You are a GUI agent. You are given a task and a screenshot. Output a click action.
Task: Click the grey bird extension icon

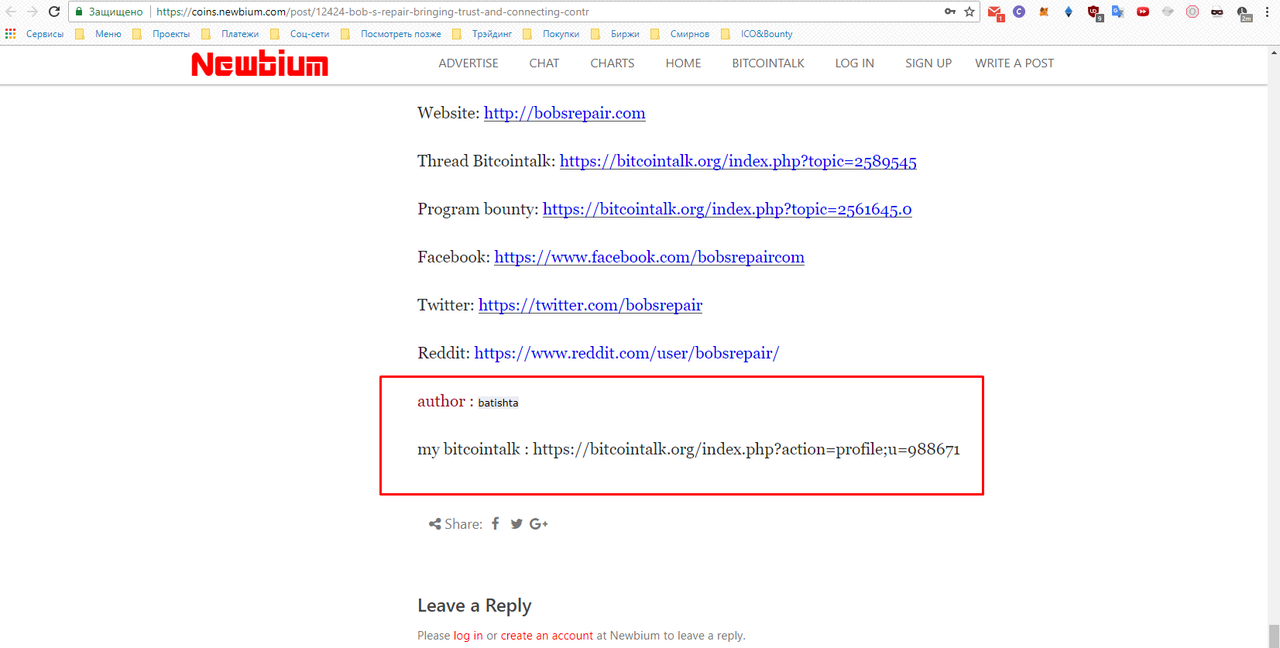[1167, 12]
